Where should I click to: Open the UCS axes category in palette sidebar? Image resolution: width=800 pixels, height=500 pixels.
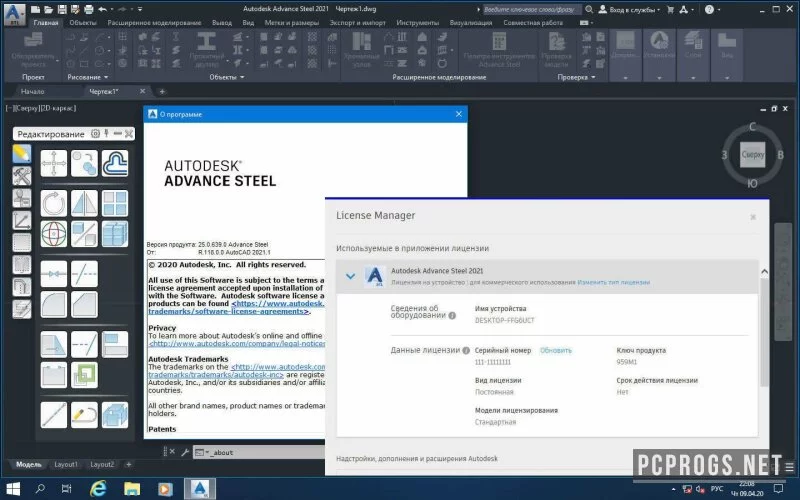click(21, 220)
